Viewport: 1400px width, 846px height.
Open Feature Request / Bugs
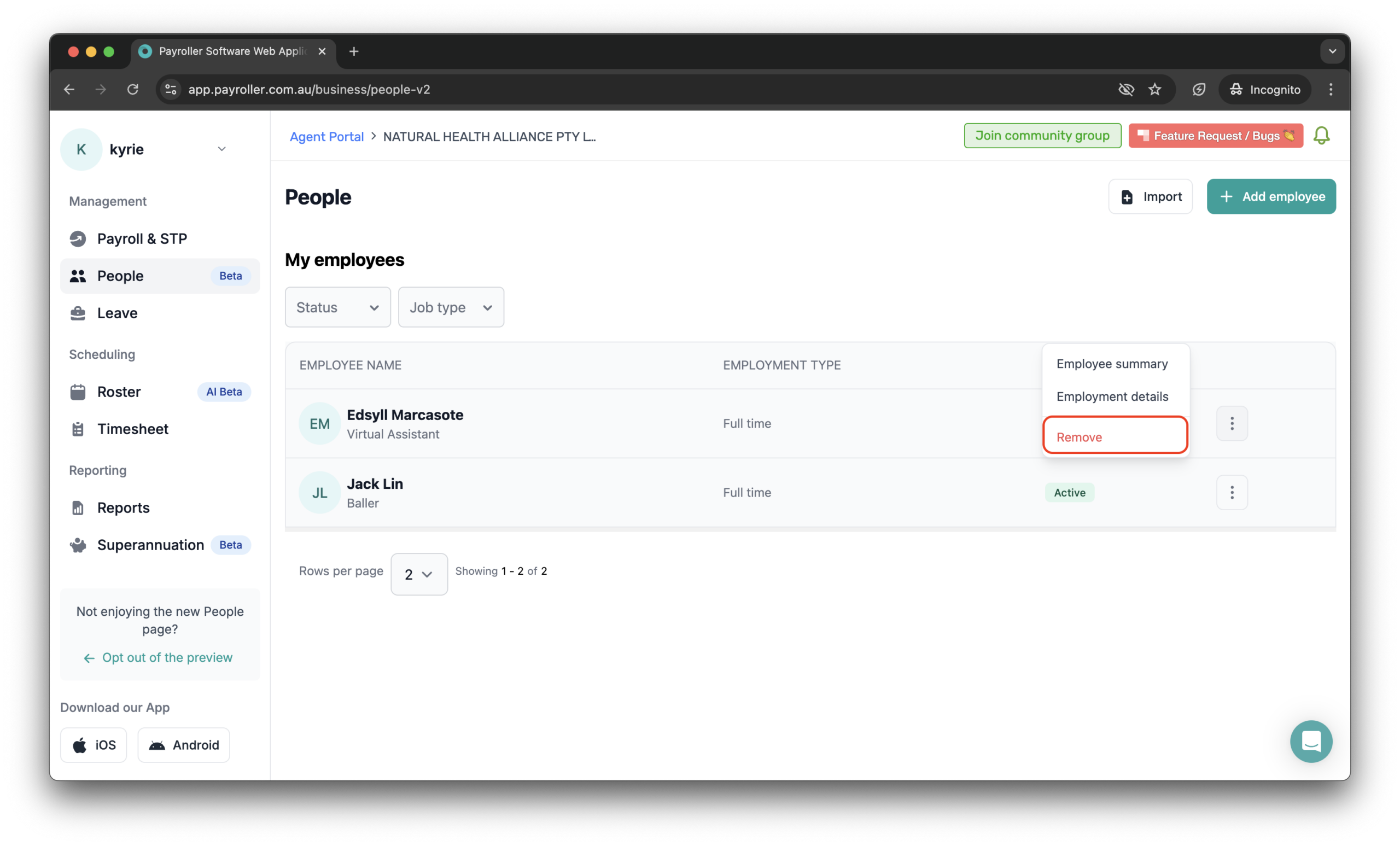[1215, 136]
